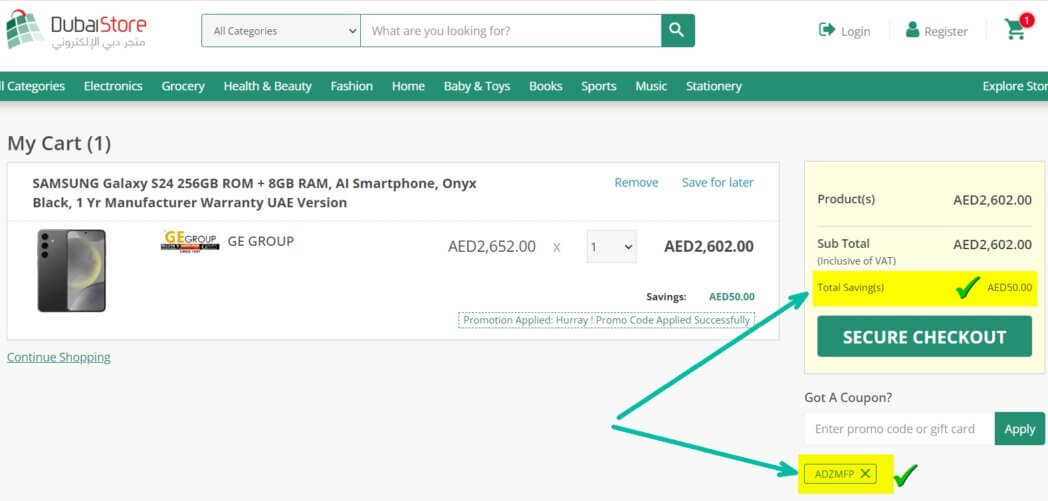Select Baby & Toys category
The width and height of the screenshot is (1048, 501).
pyautogui.click(x=477, y=86)
